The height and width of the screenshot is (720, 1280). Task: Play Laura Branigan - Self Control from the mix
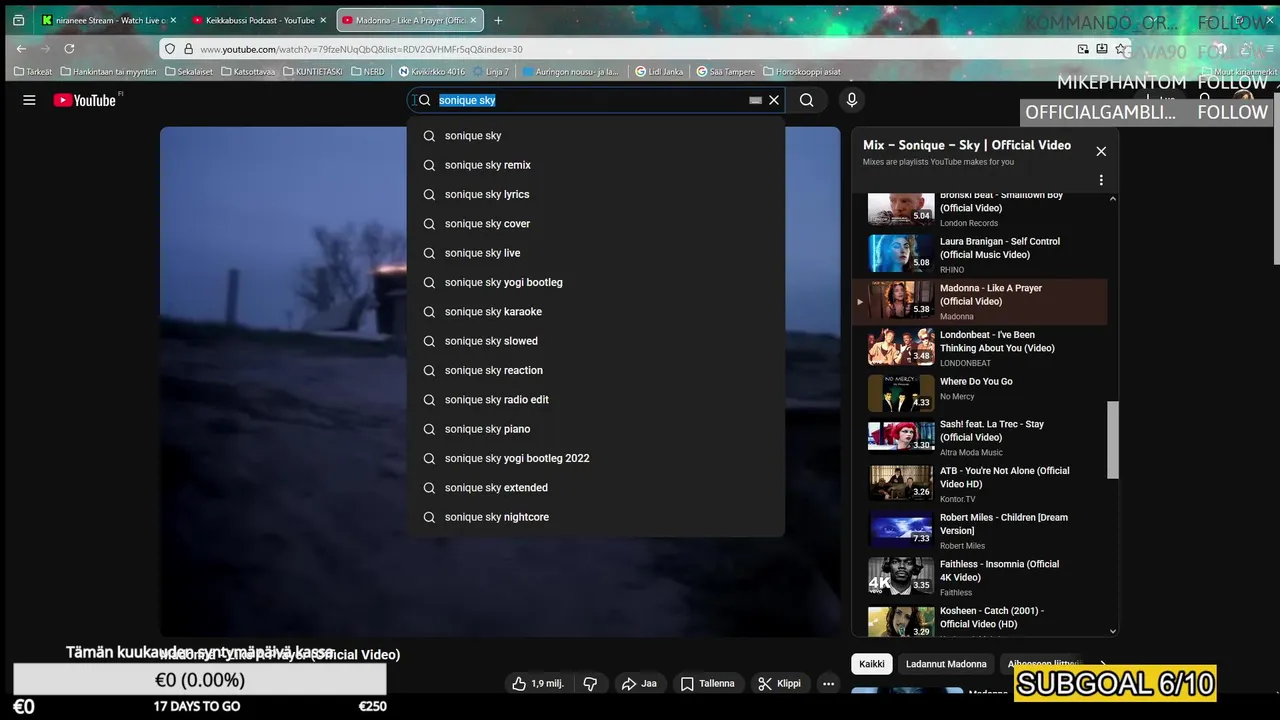[980, 255]
